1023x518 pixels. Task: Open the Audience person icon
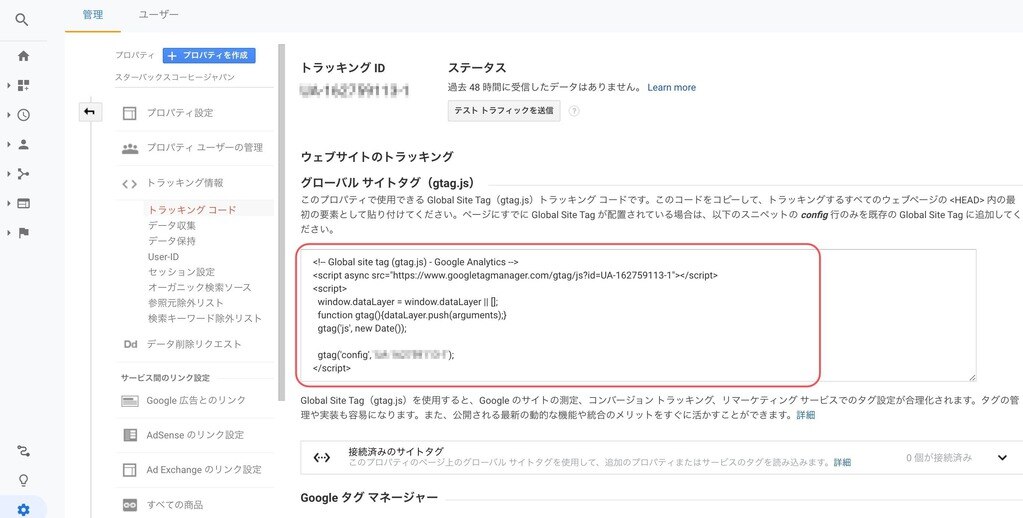(23, 144)
